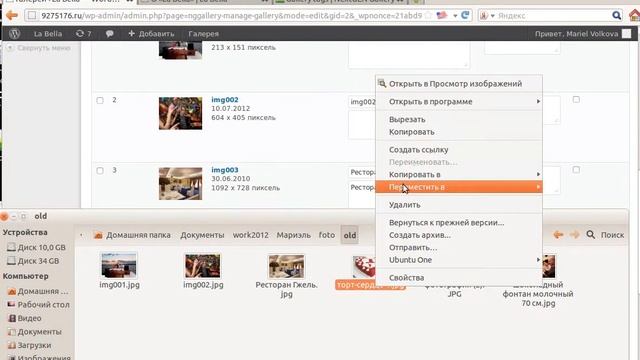Select Диск 34 GB device
Viewport: 640px width, 360px height.
(33, 261)
